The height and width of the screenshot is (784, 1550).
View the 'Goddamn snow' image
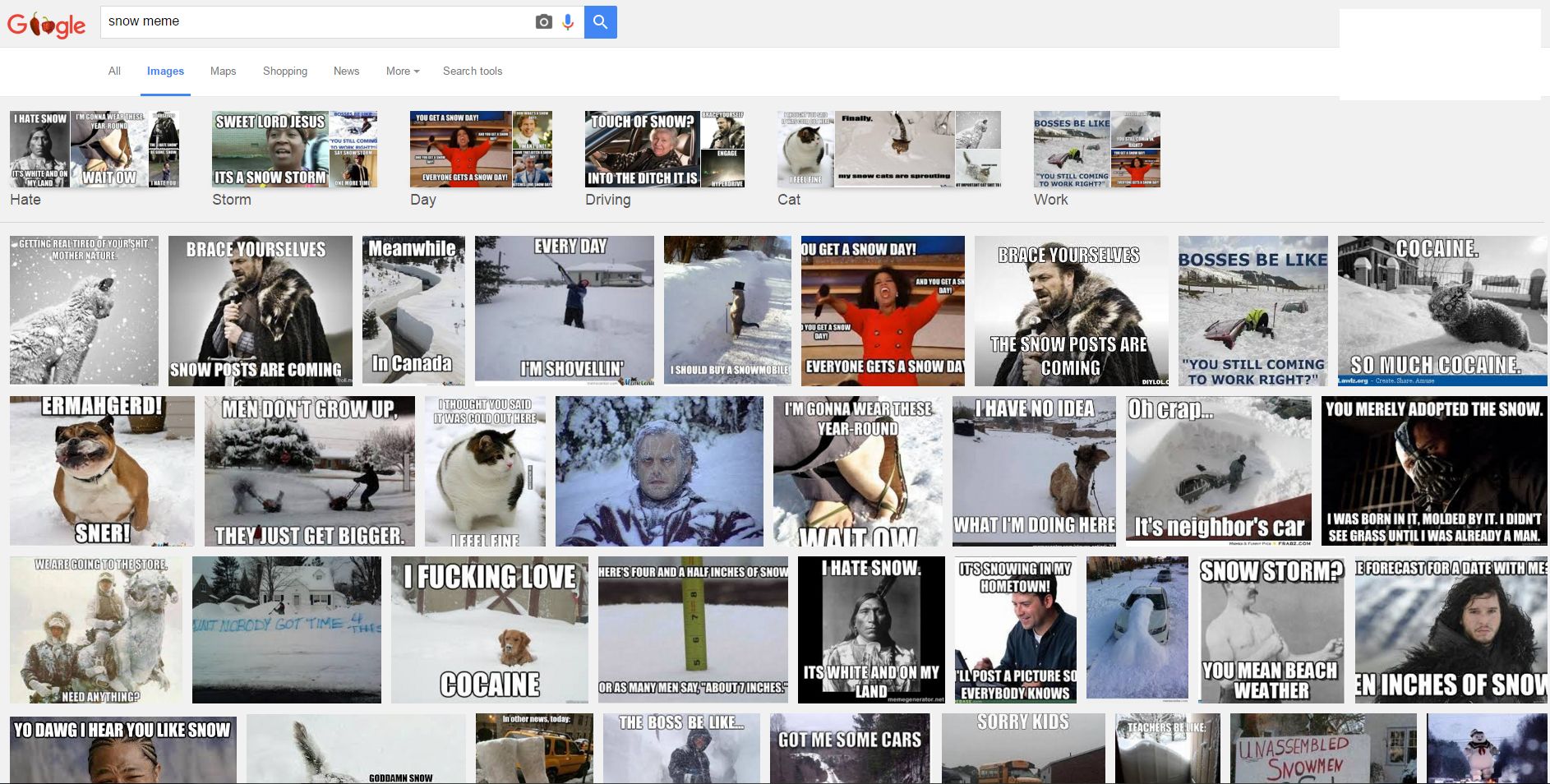coord(356,749)
